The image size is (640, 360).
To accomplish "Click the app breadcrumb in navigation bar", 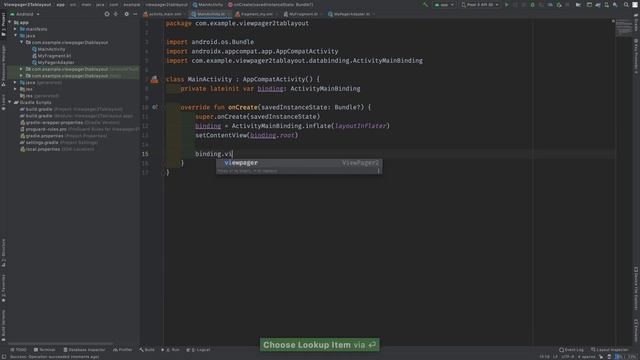I will pyautogui.click(x=60, y=4).
